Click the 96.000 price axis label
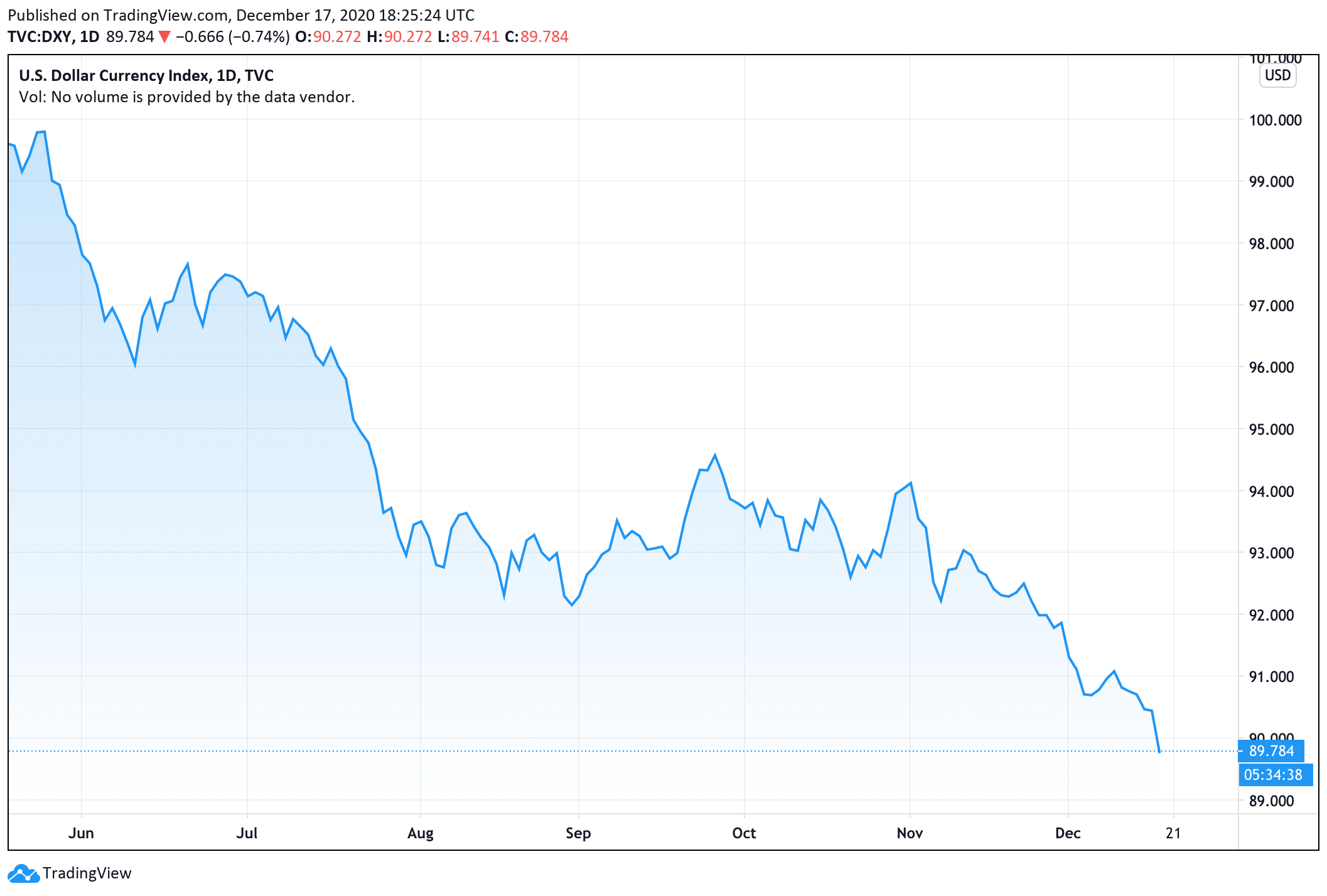1327x896 pixels. [x=1272, y=368]
